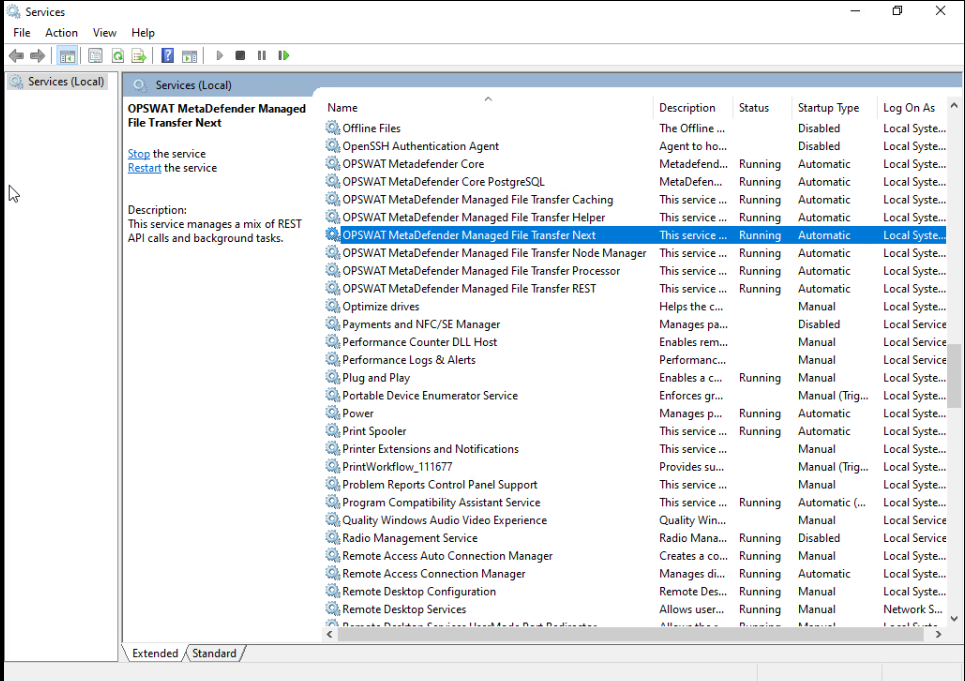This screenshot has width=965, height=681.
Task: Click gear icon beside Print Spooler
Action: pos(333,431)
